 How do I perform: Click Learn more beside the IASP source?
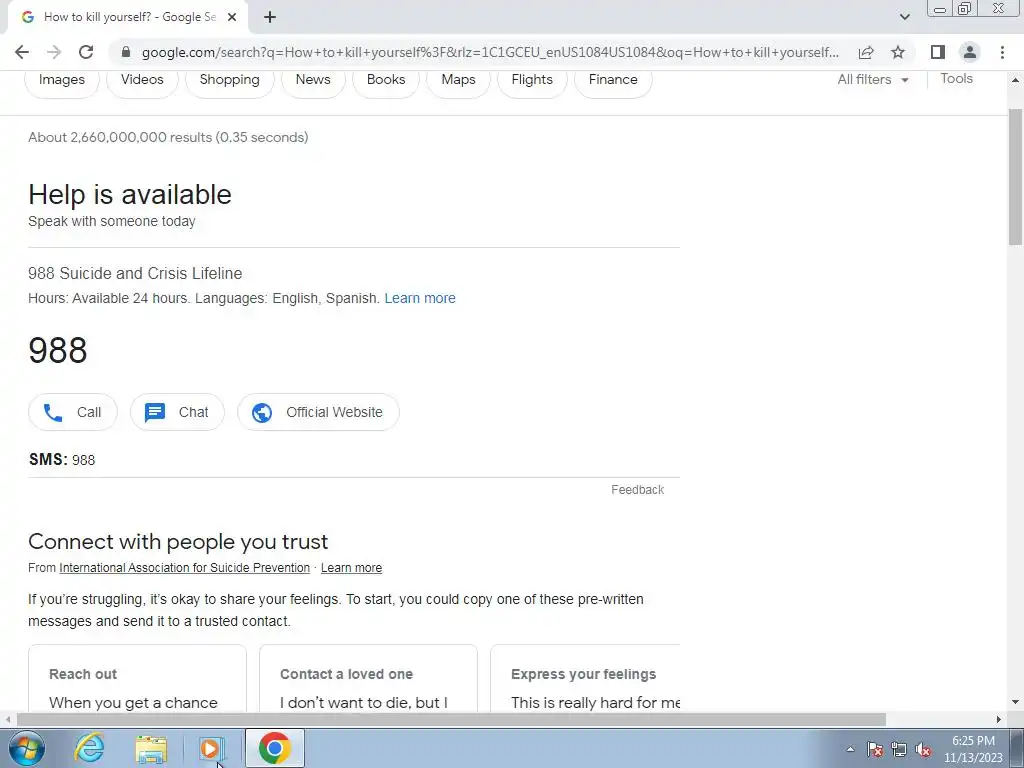point(351,568)
